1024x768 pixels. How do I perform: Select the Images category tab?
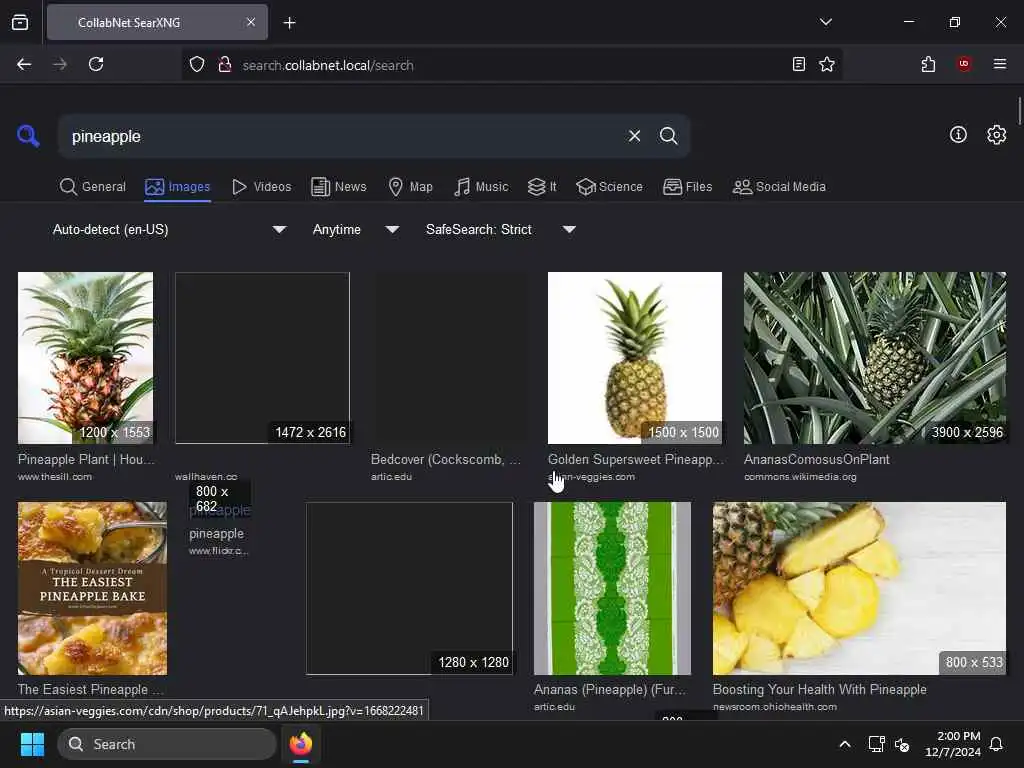pos(178,187)
